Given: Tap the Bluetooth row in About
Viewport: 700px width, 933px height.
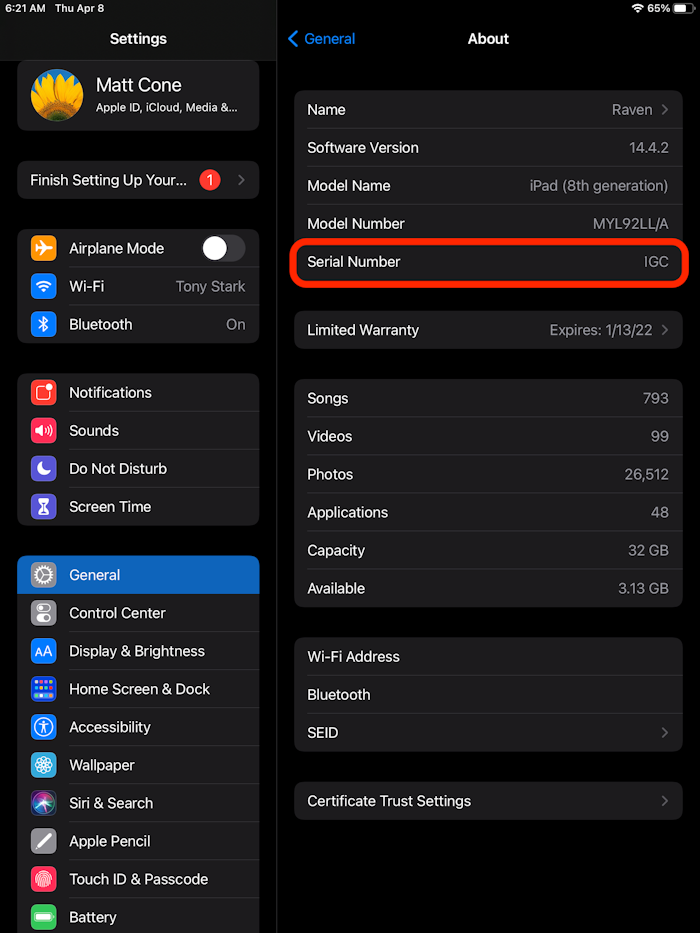Looking at the screenshot, I should click(x=488, y=695).
